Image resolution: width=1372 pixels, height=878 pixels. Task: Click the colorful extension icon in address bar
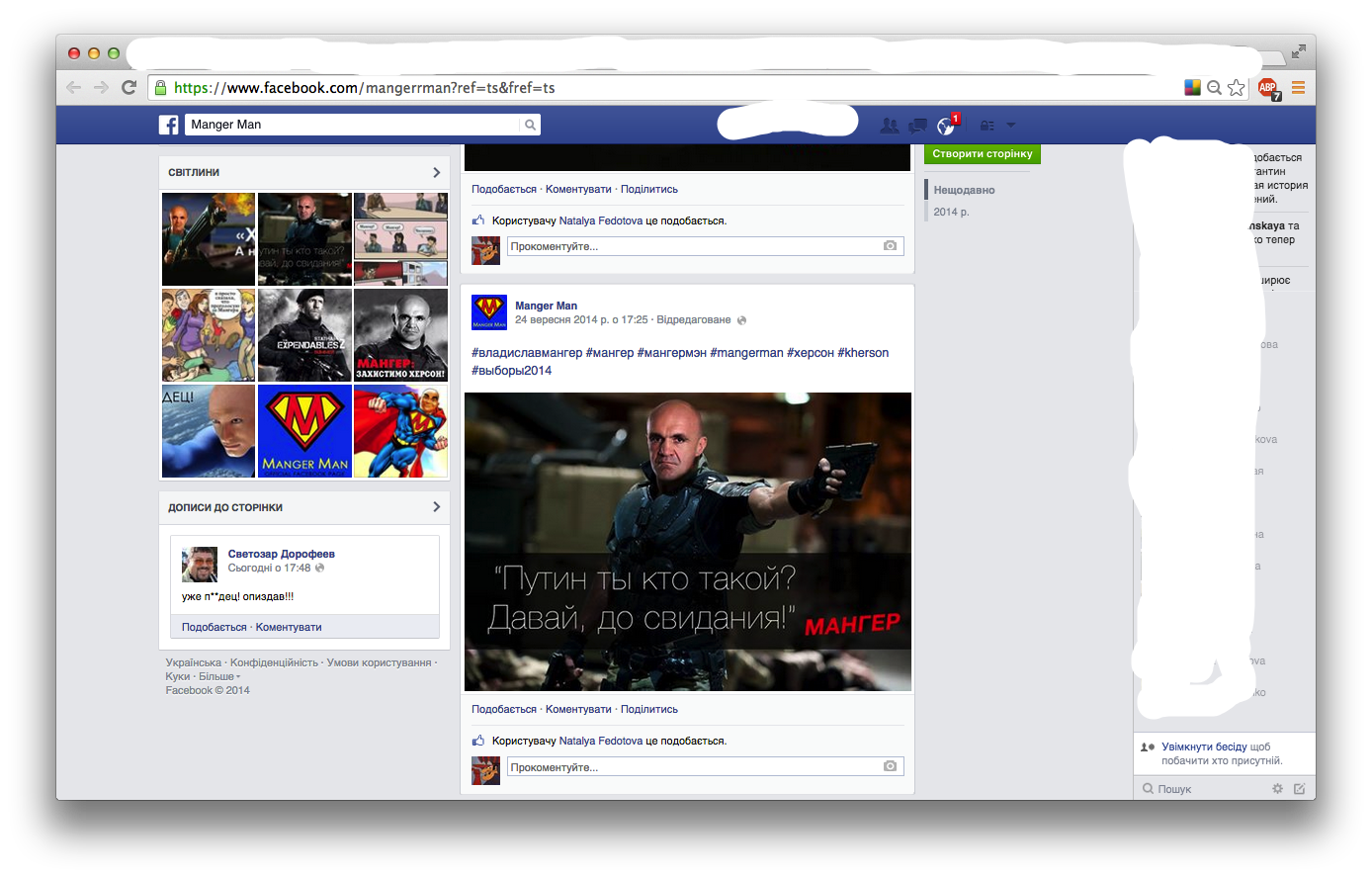pos(1192,87)
